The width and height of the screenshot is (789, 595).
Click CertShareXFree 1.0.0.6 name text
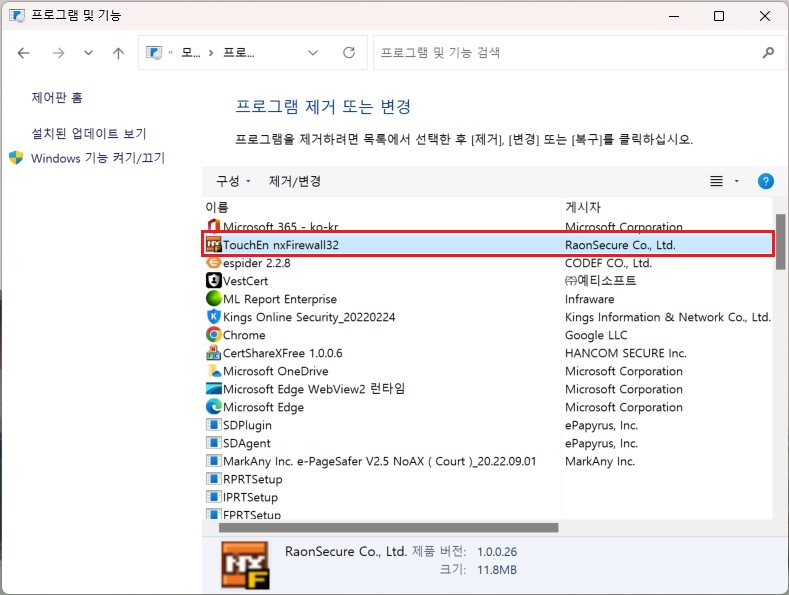(x=283, y=353)
